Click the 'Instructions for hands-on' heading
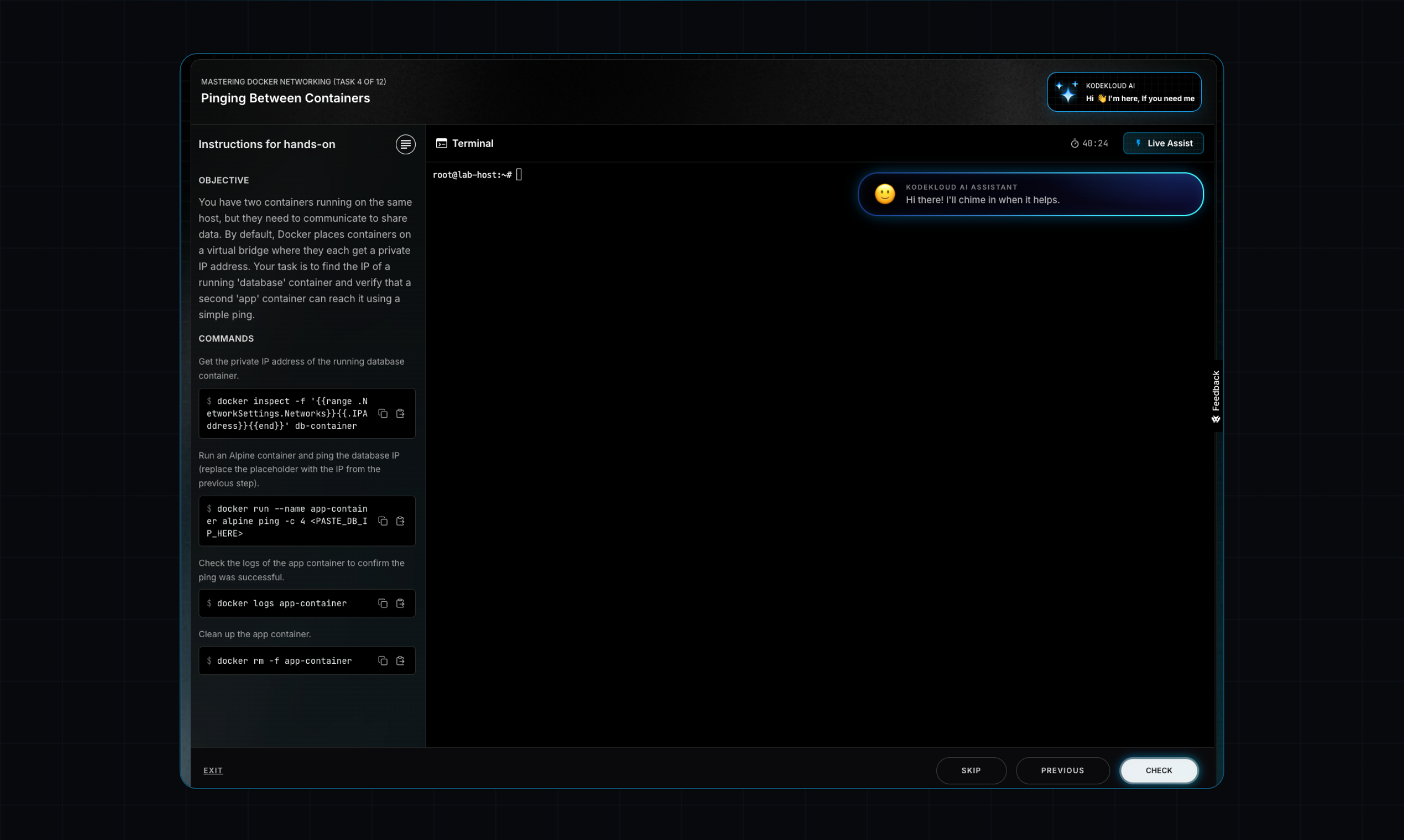The image size is (1404, 840). [x=266, y=144]
